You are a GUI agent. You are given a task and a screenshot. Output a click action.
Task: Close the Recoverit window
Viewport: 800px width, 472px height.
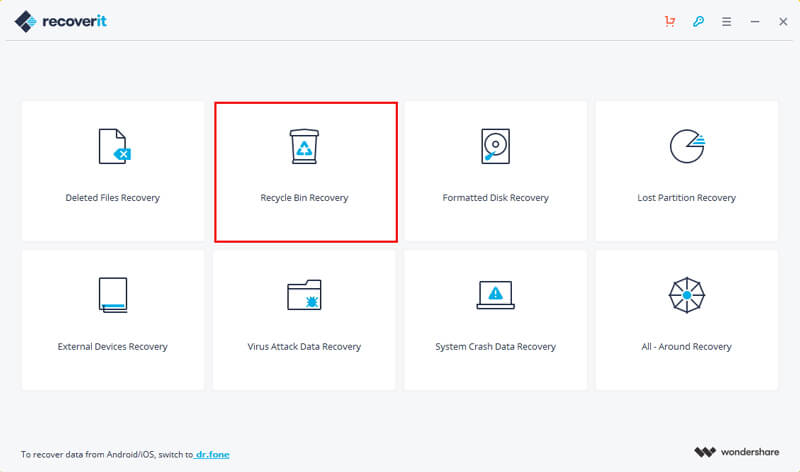[783, 21]
